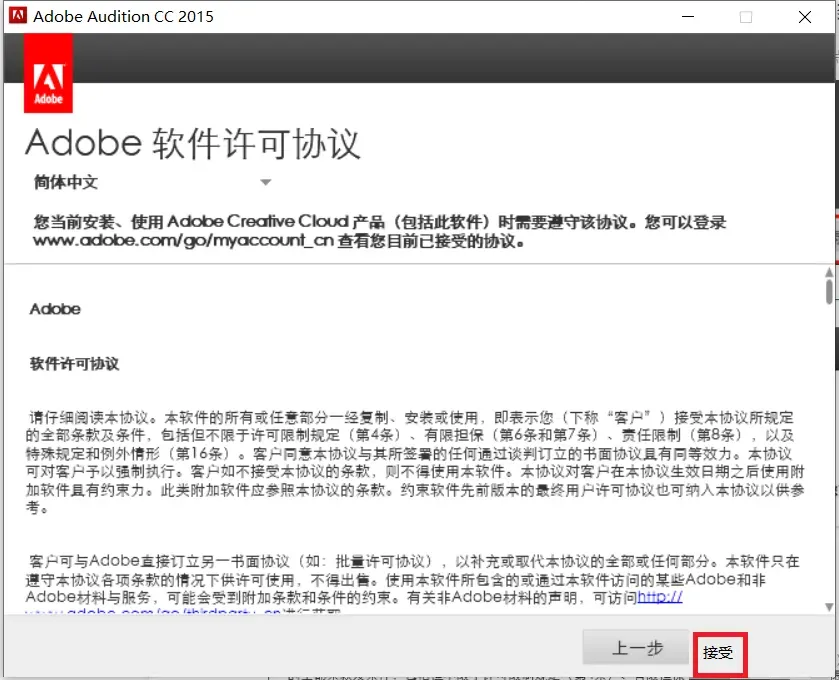Click the Adobe Audition title bar icon
This screenshot has height=680, width=839.
point(18,16)
